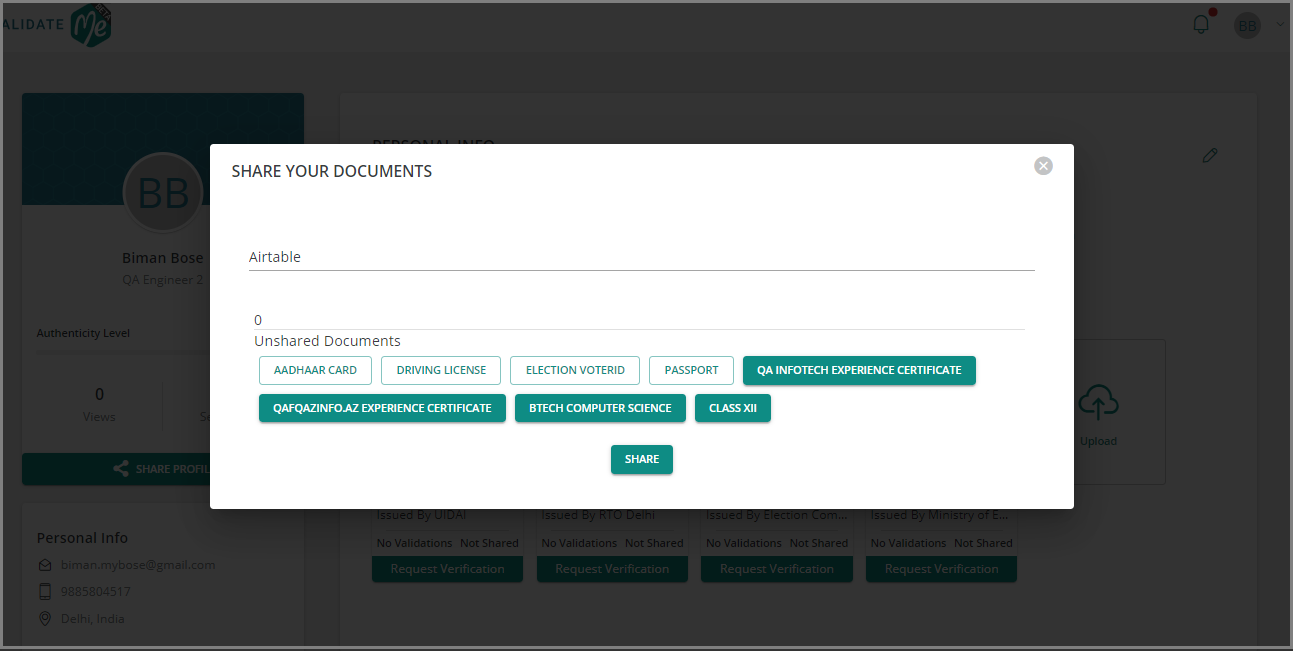Viewport: 1293px width, 651px height.
Task: Toggle the Driving License document
Action: tap(441, 370)
